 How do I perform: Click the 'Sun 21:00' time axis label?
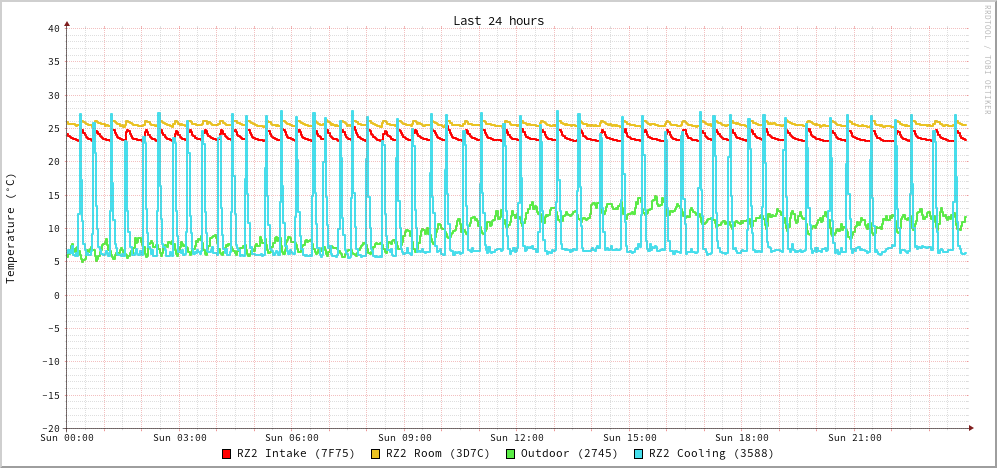coord(855,438)
